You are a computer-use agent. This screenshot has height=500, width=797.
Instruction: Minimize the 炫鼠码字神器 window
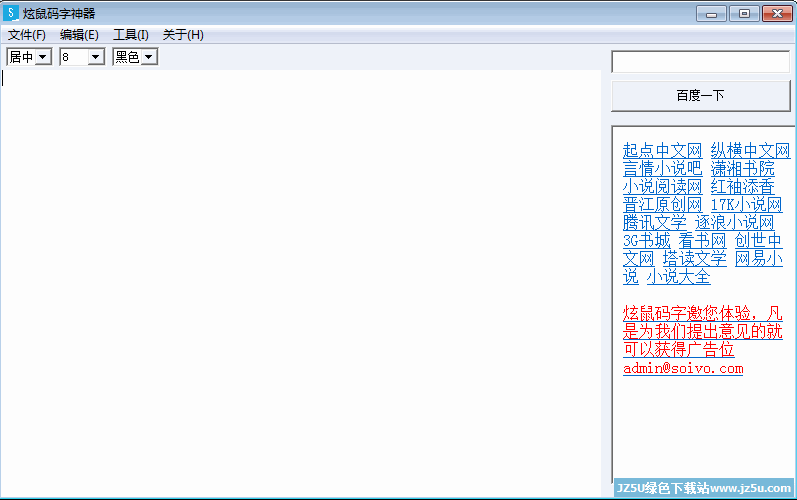tap(711, 14)
